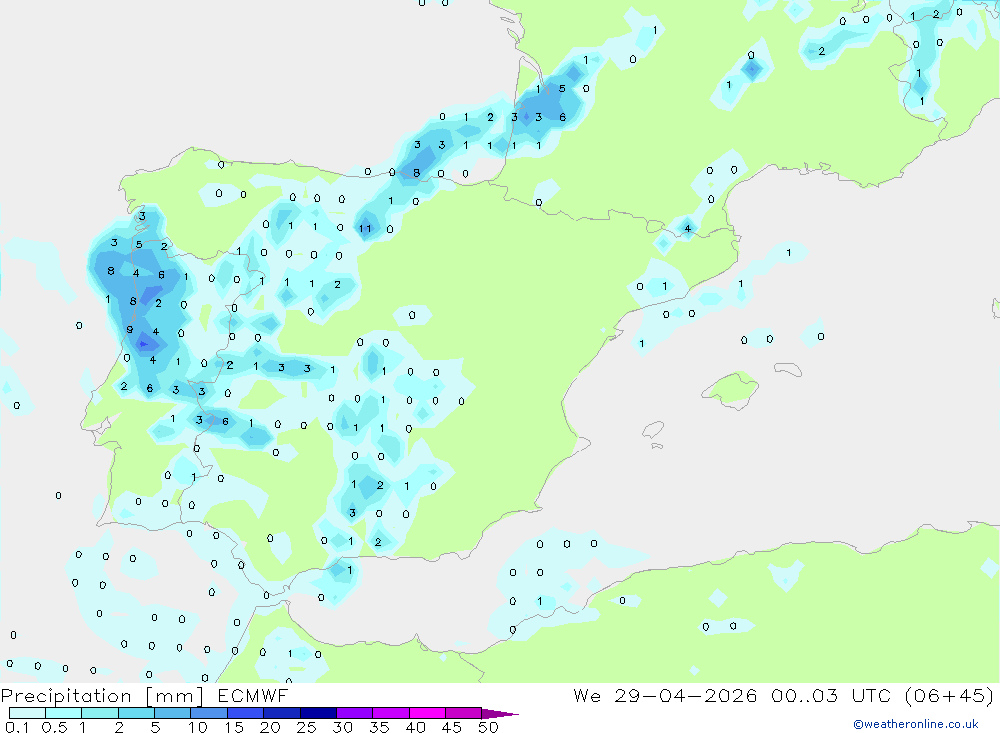
Task: Click the 'Precipitation' title word
Action: (x=66, y=696)
